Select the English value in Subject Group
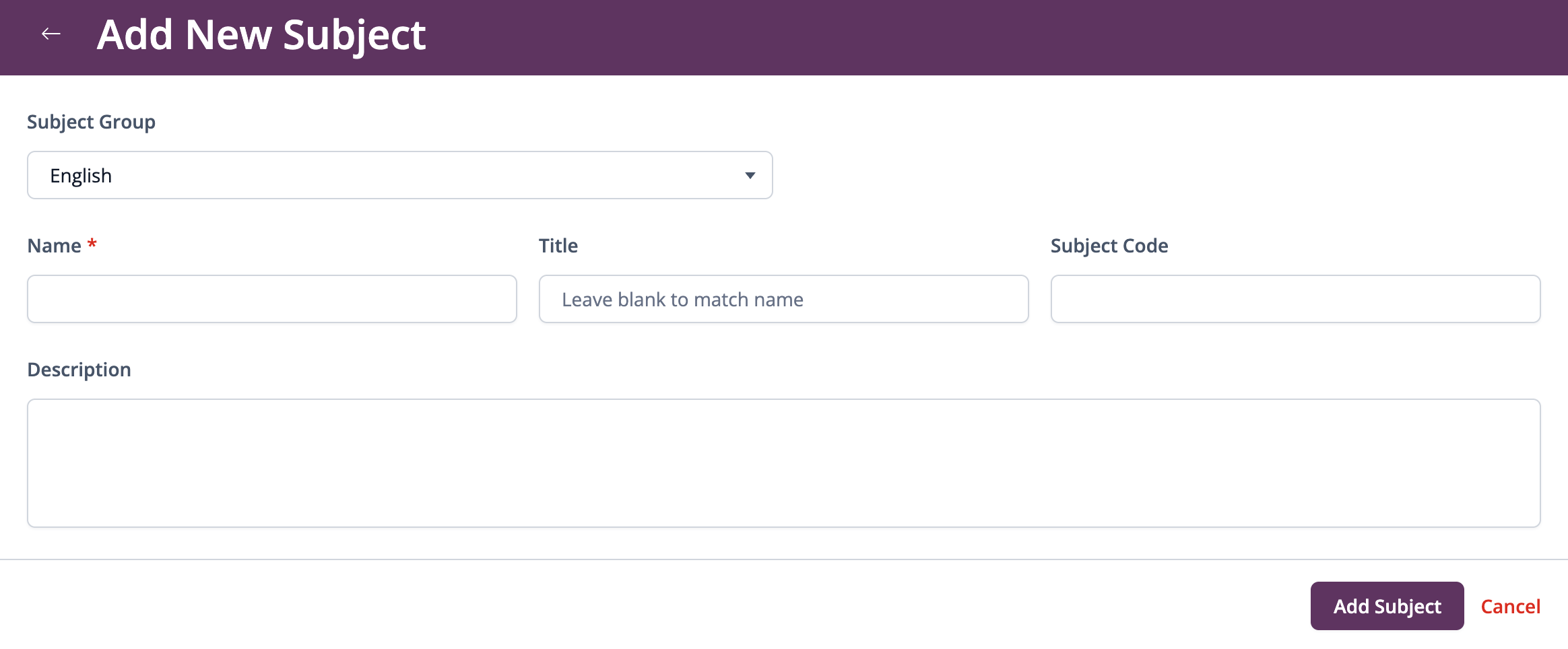Viewport: 1568px width, 649px height. coord(81,176)
